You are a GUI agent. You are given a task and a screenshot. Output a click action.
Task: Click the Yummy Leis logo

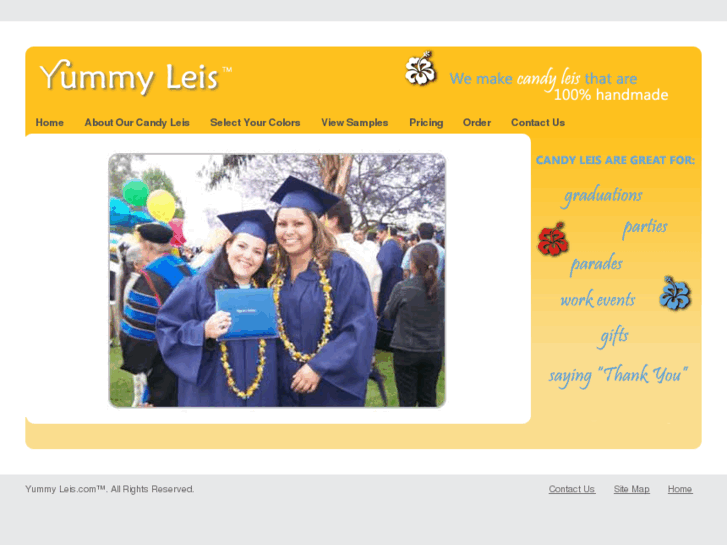click(135, 77)
